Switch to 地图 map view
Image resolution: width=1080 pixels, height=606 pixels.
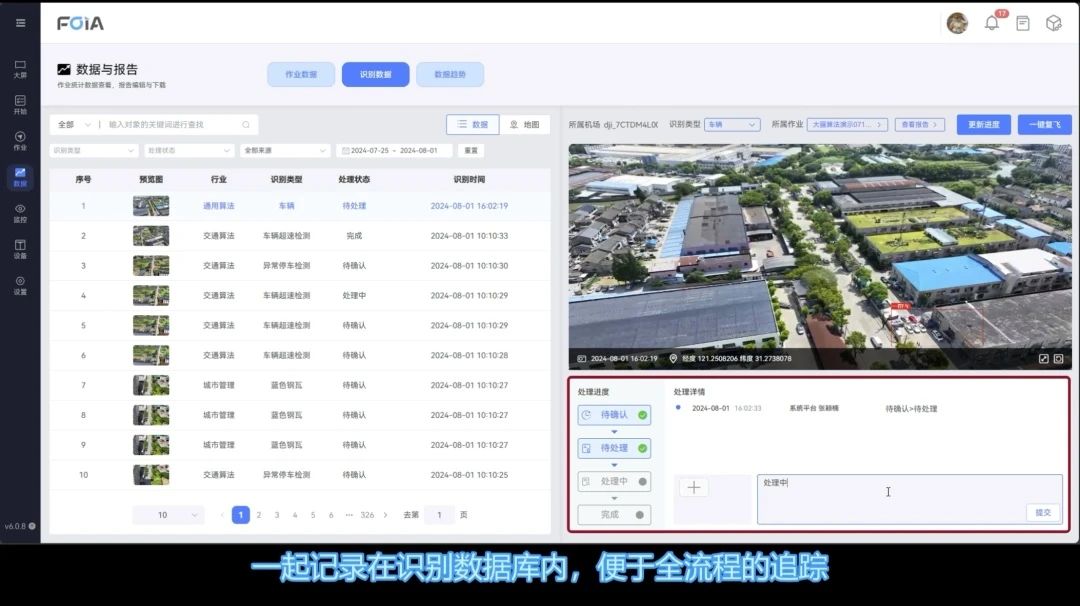point(524,125)
